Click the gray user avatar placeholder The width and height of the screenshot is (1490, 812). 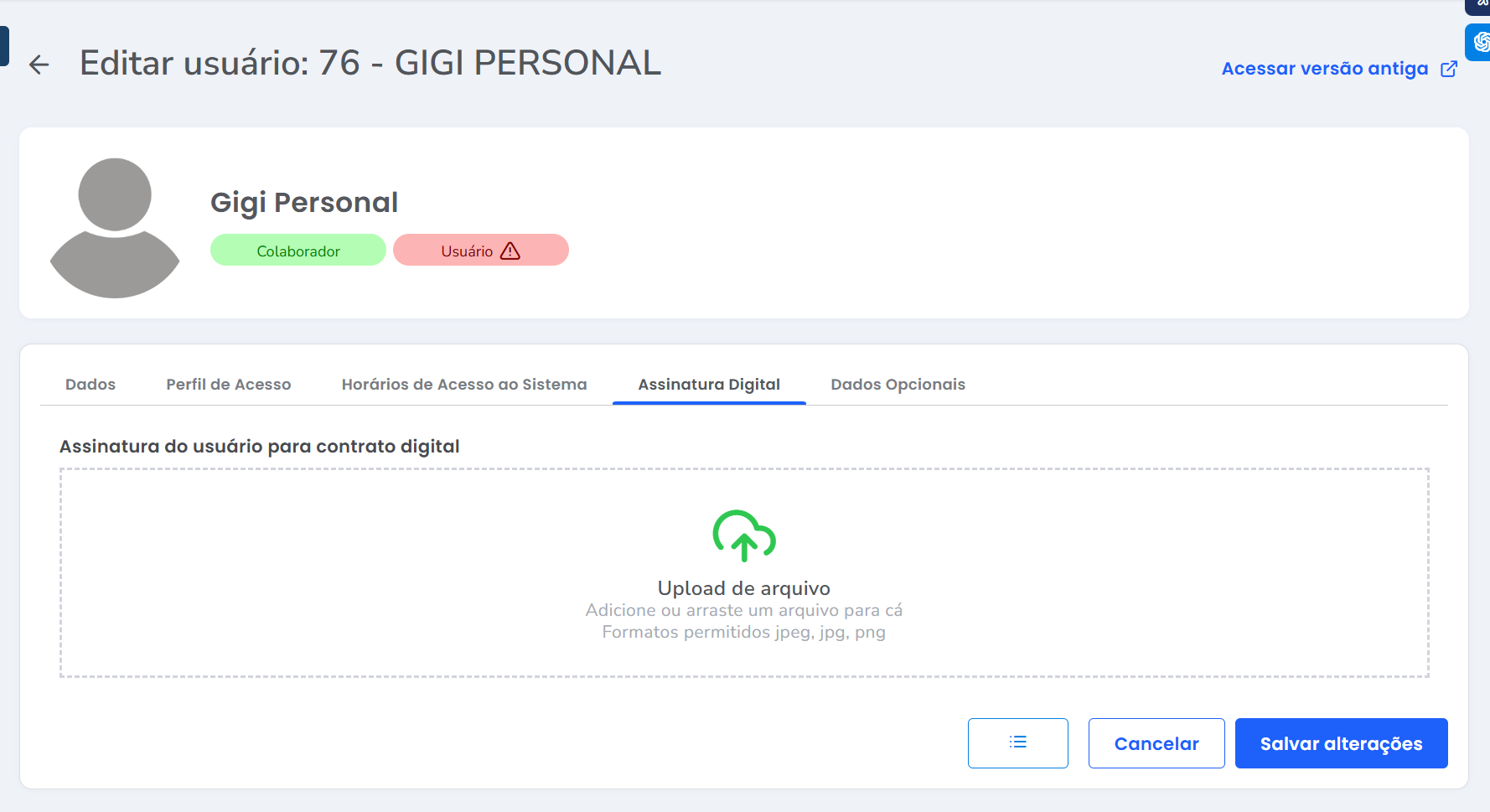coord(115,227)
